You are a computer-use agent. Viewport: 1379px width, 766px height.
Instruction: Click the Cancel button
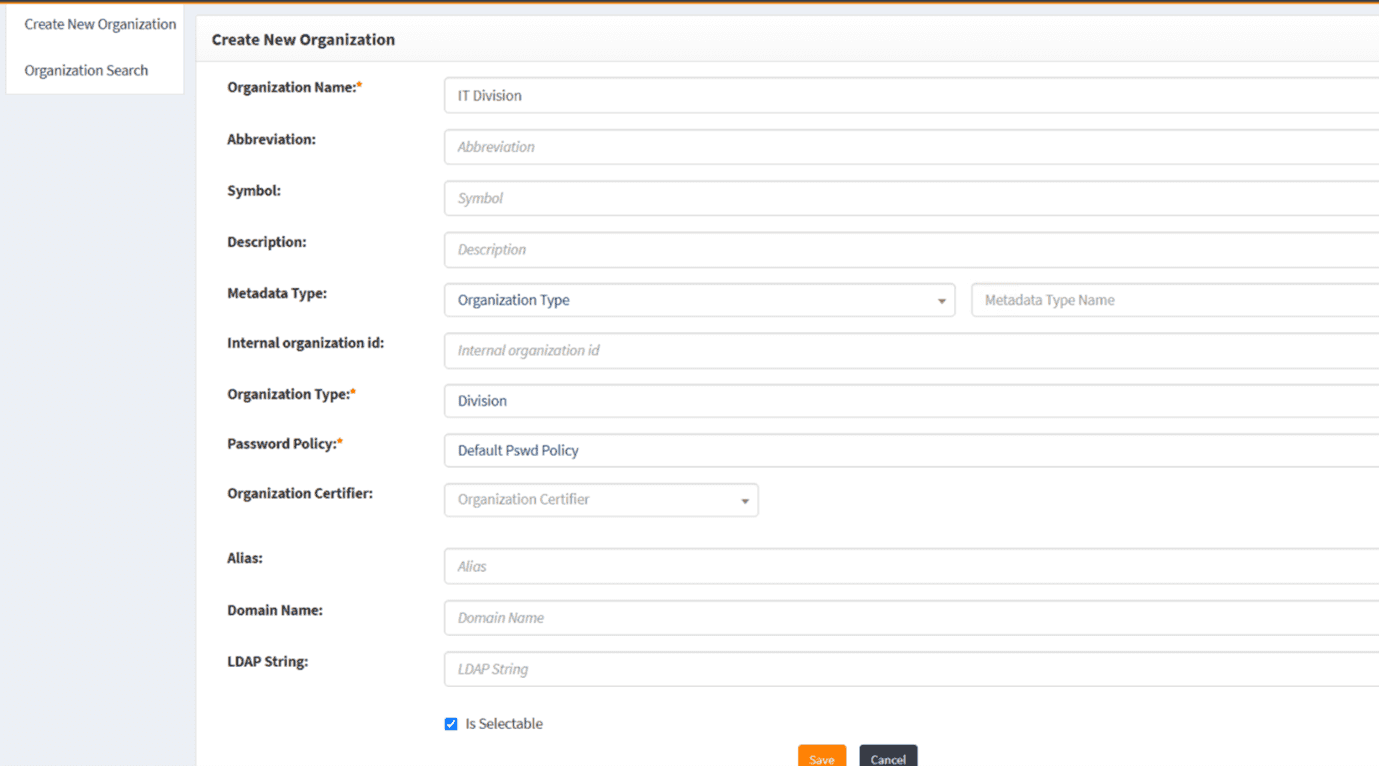[x=887, y=758]
